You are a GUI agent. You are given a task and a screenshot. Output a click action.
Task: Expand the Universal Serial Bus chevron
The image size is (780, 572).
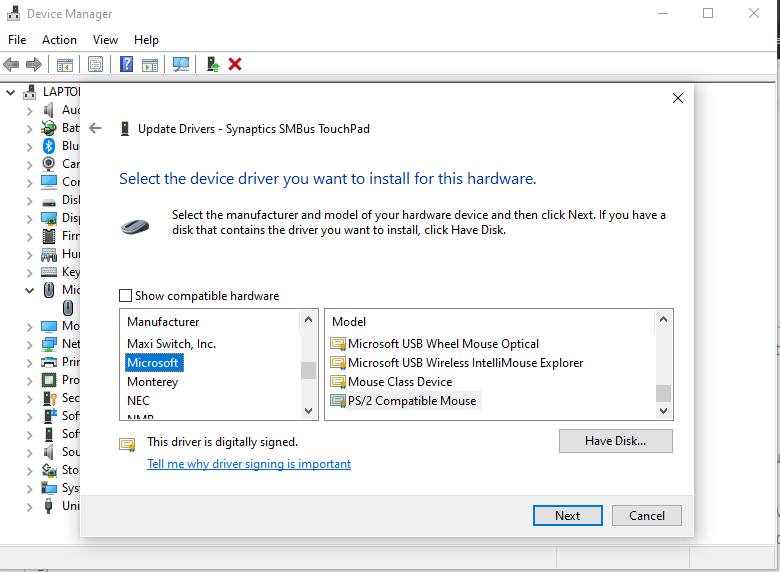click(x=29, y=507)
